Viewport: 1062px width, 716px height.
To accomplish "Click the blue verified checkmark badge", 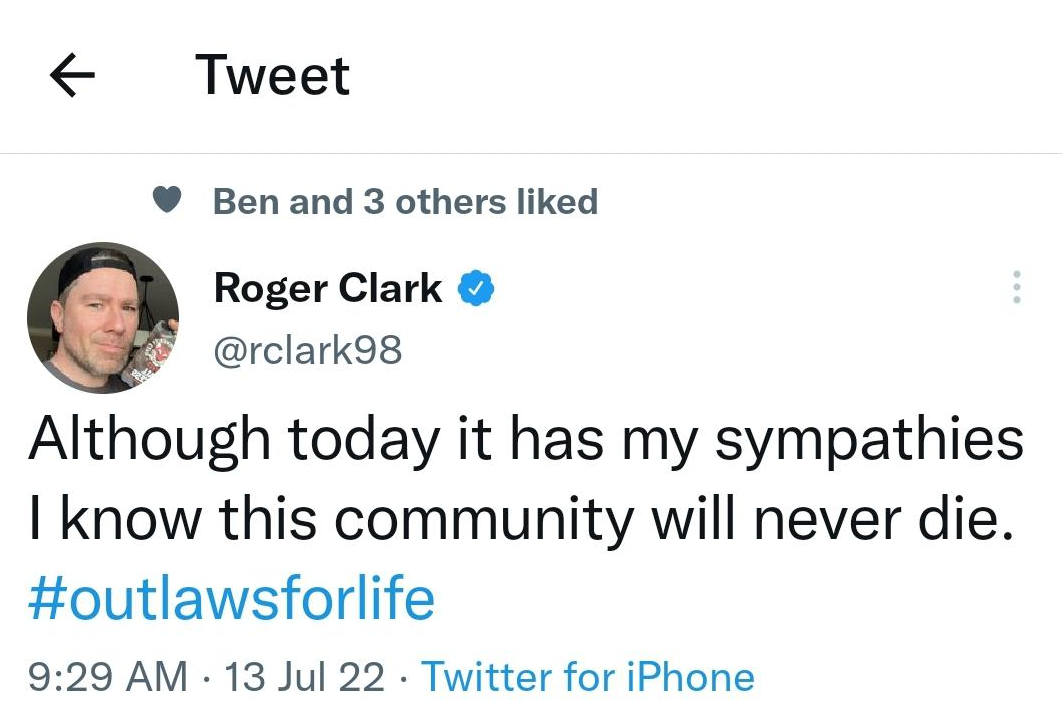I will coord(474,288).
